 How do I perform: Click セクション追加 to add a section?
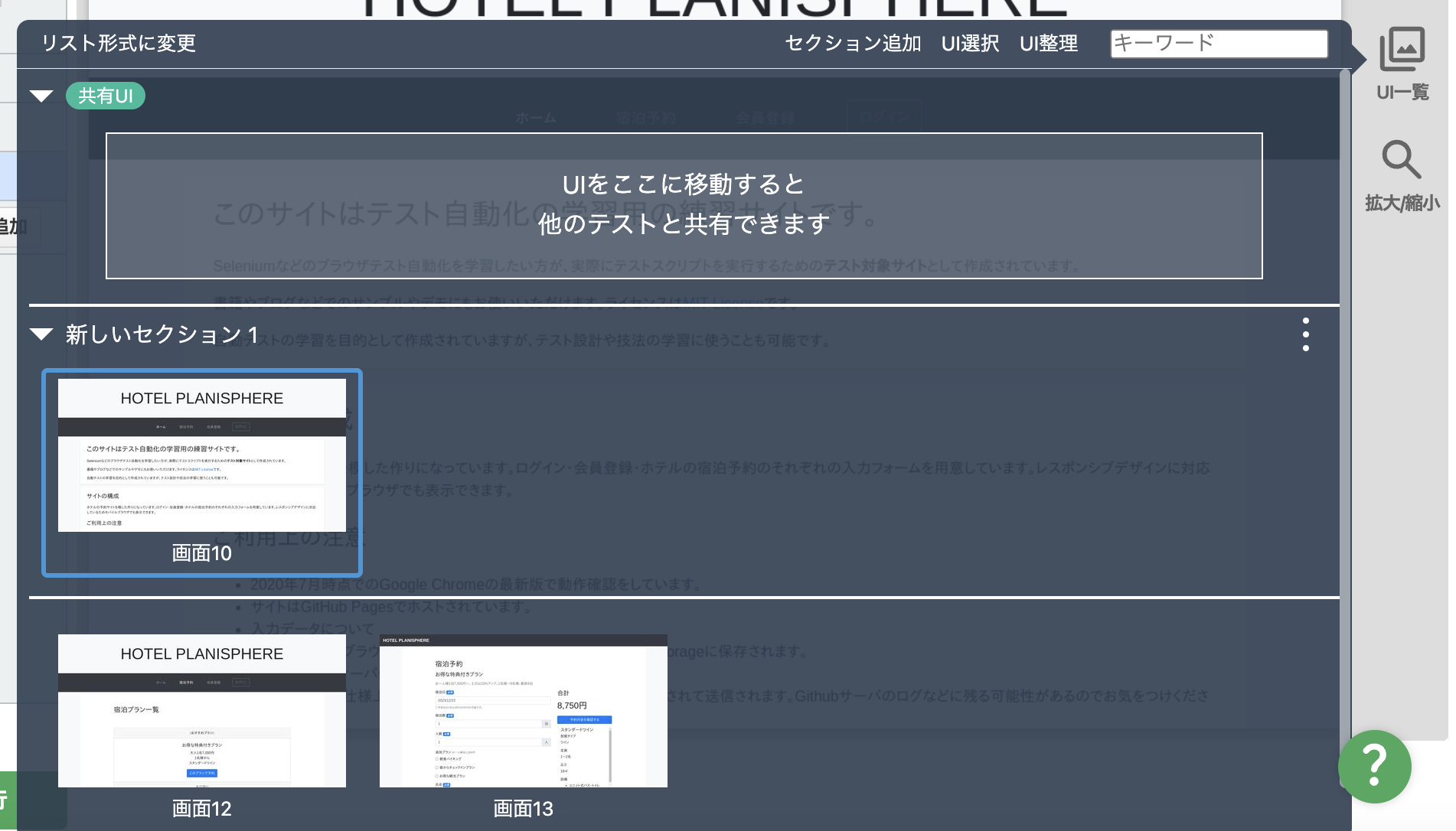click(x=853, y=43)
